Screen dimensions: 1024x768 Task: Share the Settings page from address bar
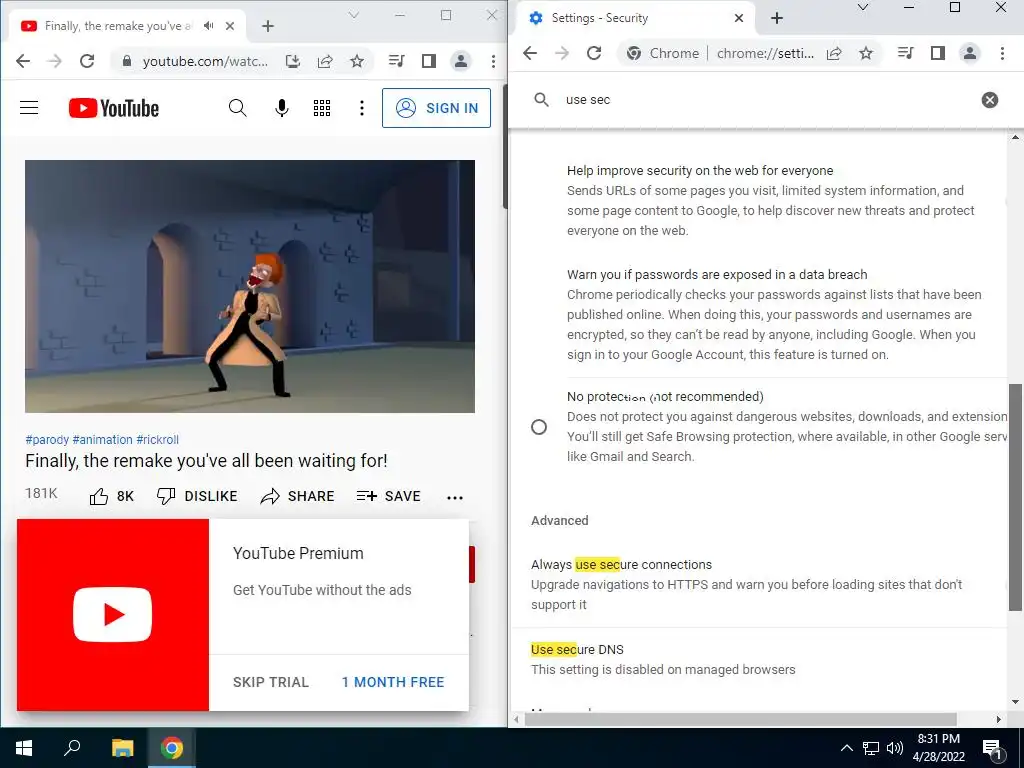pos(834,54)
